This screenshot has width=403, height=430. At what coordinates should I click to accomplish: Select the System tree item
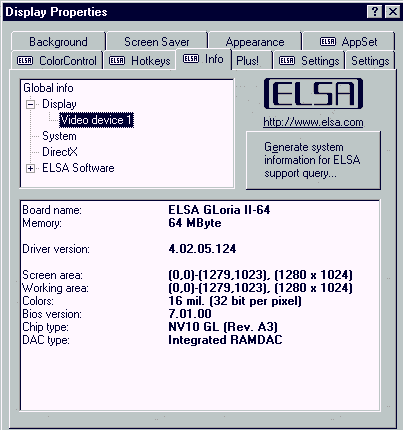point(59,136)
